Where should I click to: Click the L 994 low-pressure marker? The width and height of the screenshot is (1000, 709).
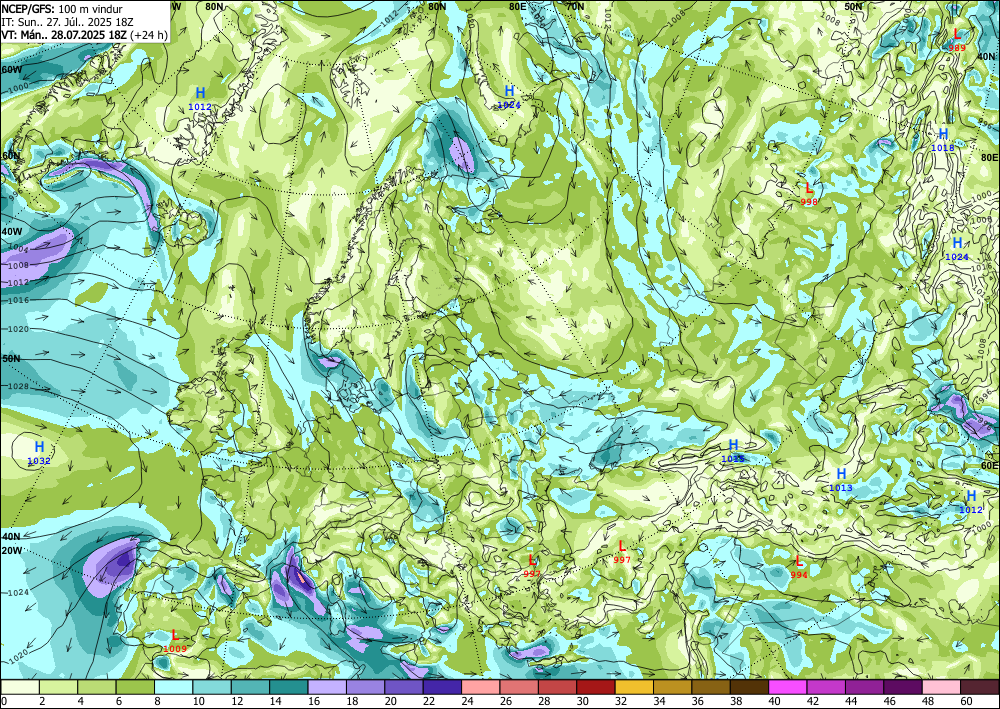(x=798, y=566)
